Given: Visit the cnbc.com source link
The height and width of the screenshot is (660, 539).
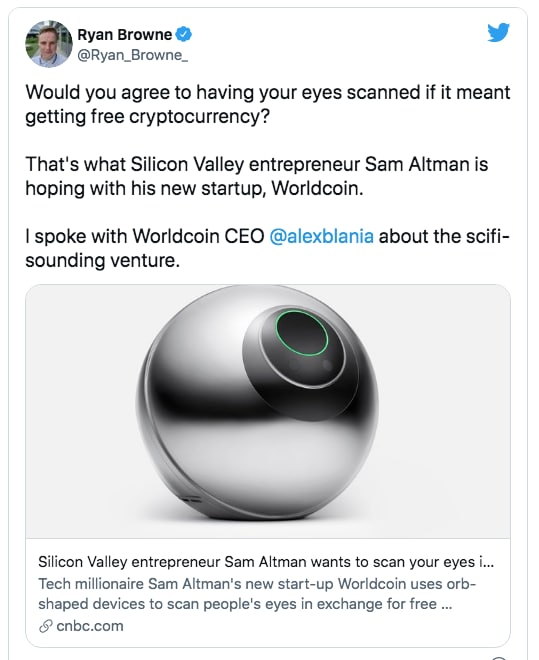Looking at the screenshot, I should 90,626.
